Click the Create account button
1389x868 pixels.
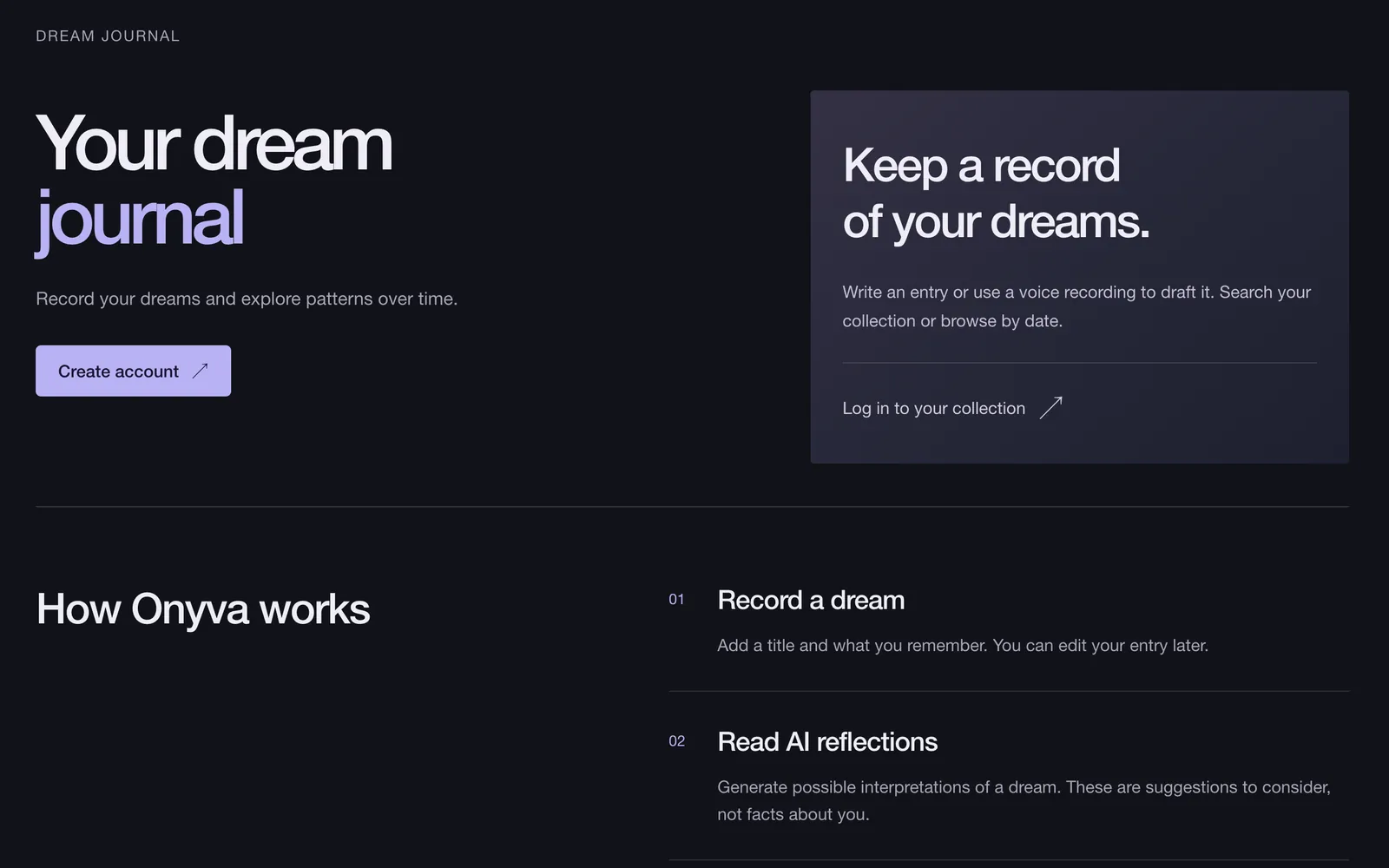tap(133, 371)
